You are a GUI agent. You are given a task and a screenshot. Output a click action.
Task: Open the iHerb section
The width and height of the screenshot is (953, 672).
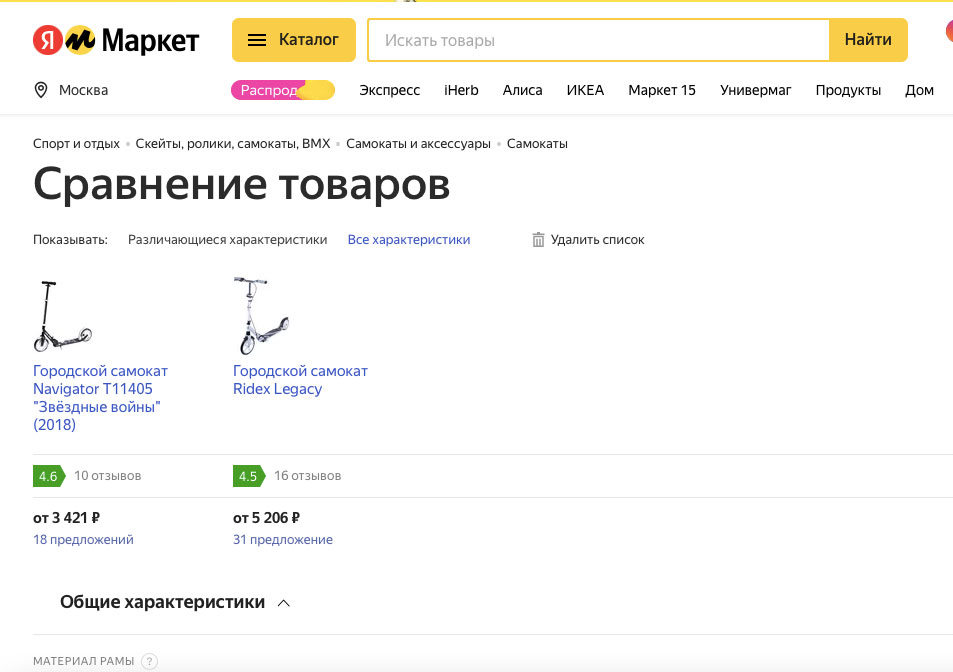point(461,90)
